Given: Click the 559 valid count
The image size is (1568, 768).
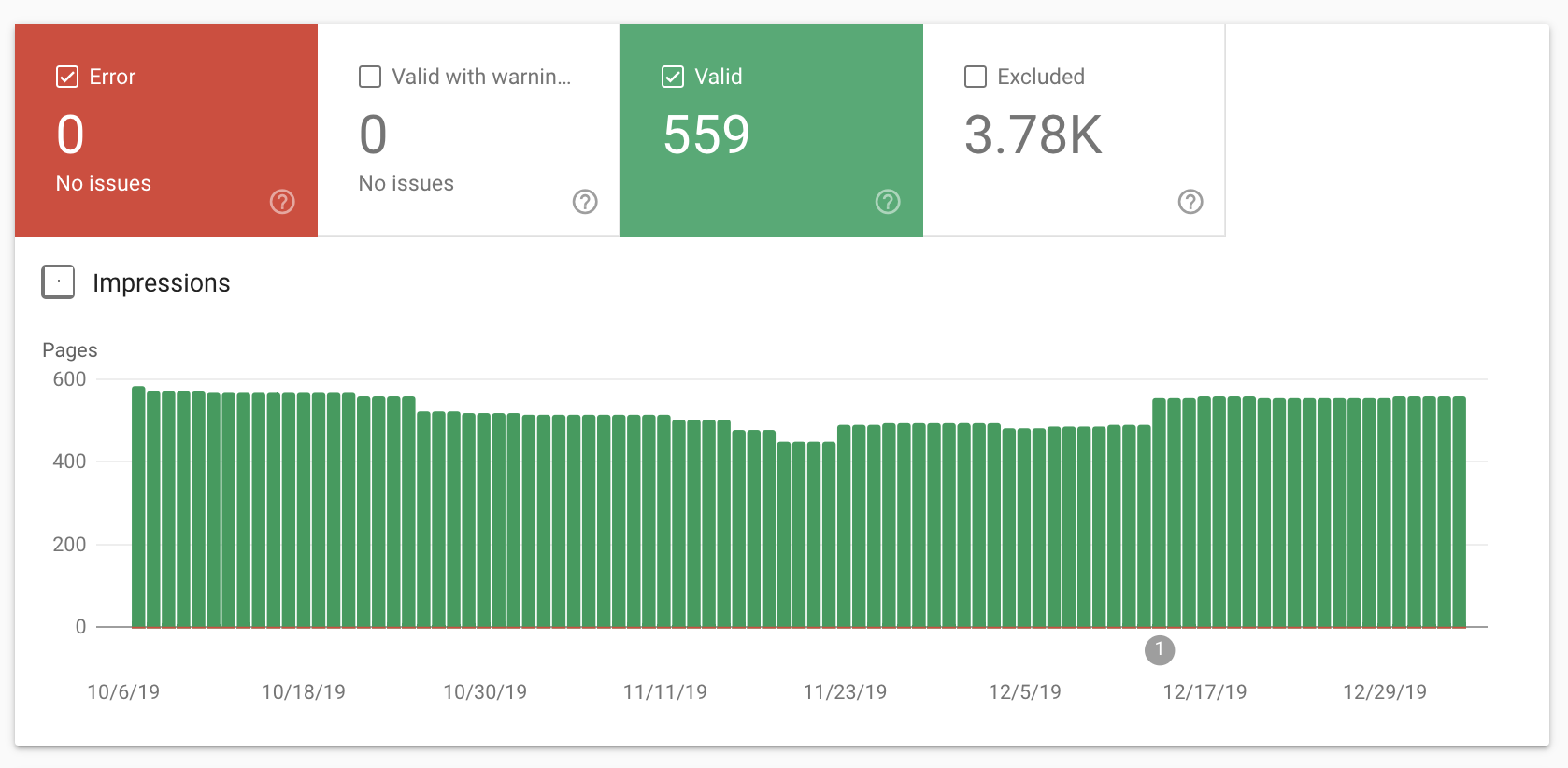Looking at the screenshot, I should (x=706, y=135).
